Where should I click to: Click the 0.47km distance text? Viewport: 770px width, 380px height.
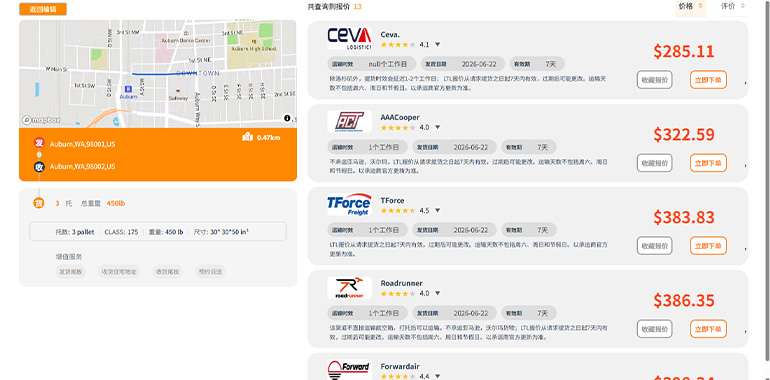269,137
